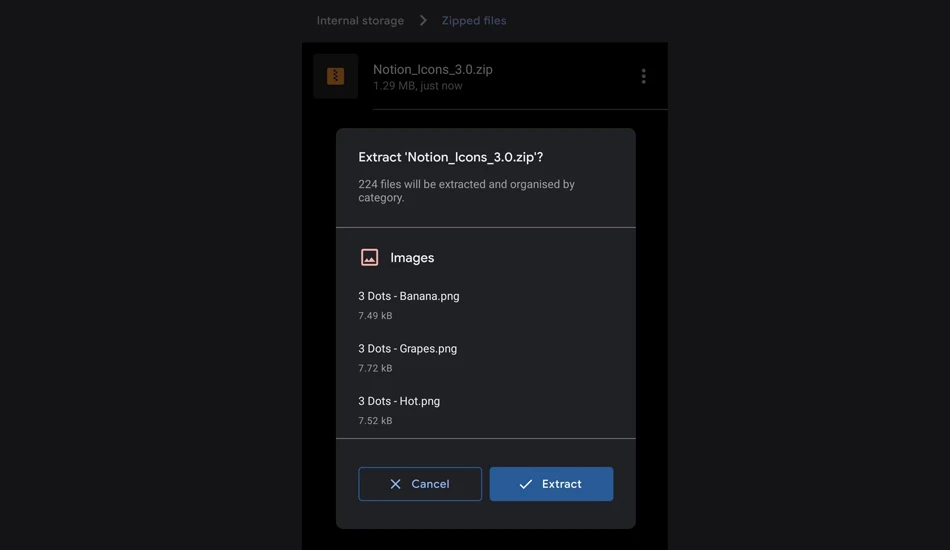950x550 pixels.
Task: Click the '1.29 MB, just now' subtitle
Action: tap(417, 86)
